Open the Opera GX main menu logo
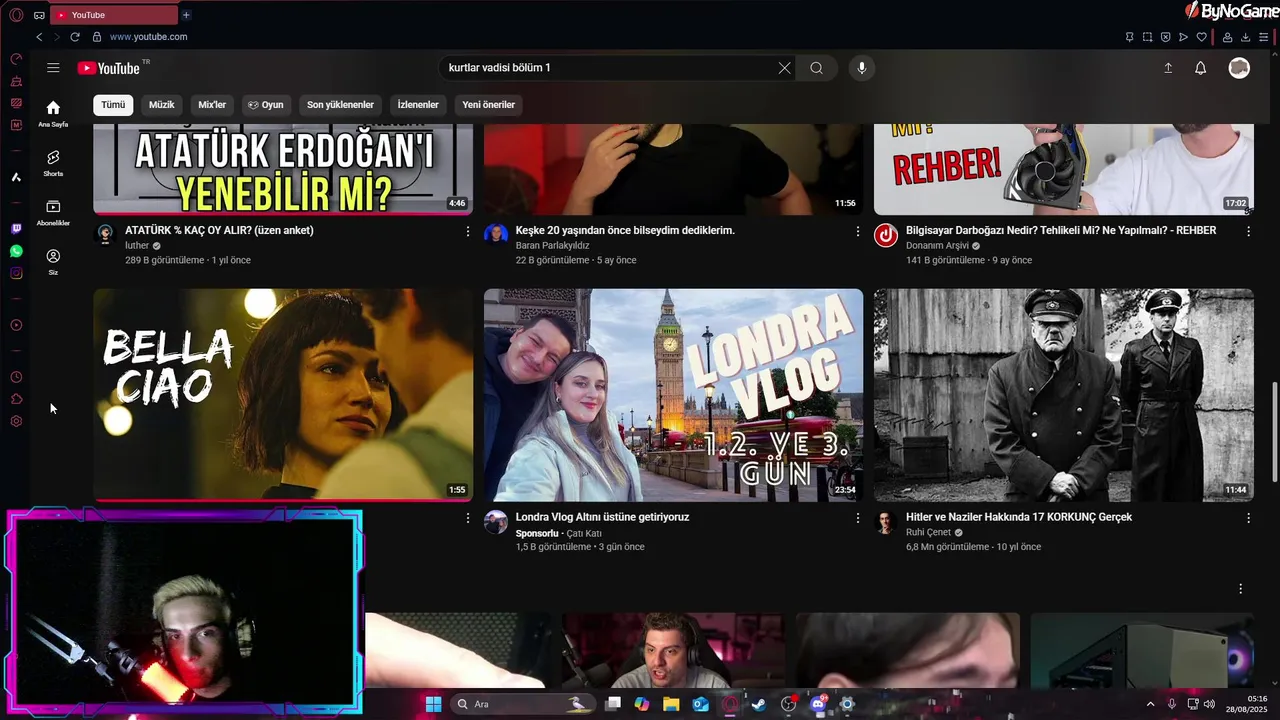This screenshot has width=1280, height=720. coord(16,15)
